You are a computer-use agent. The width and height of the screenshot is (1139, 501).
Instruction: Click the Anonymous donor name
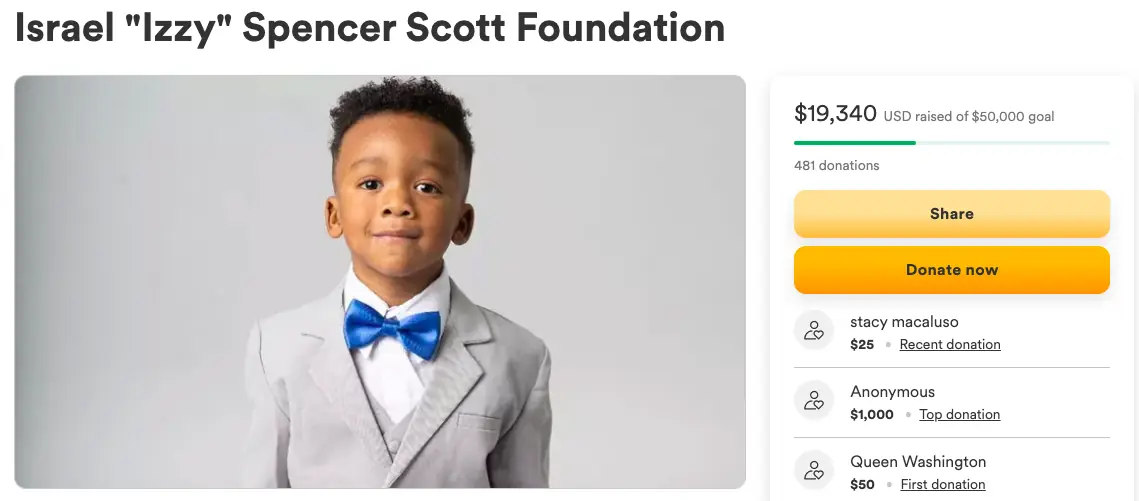pos(892,392)
